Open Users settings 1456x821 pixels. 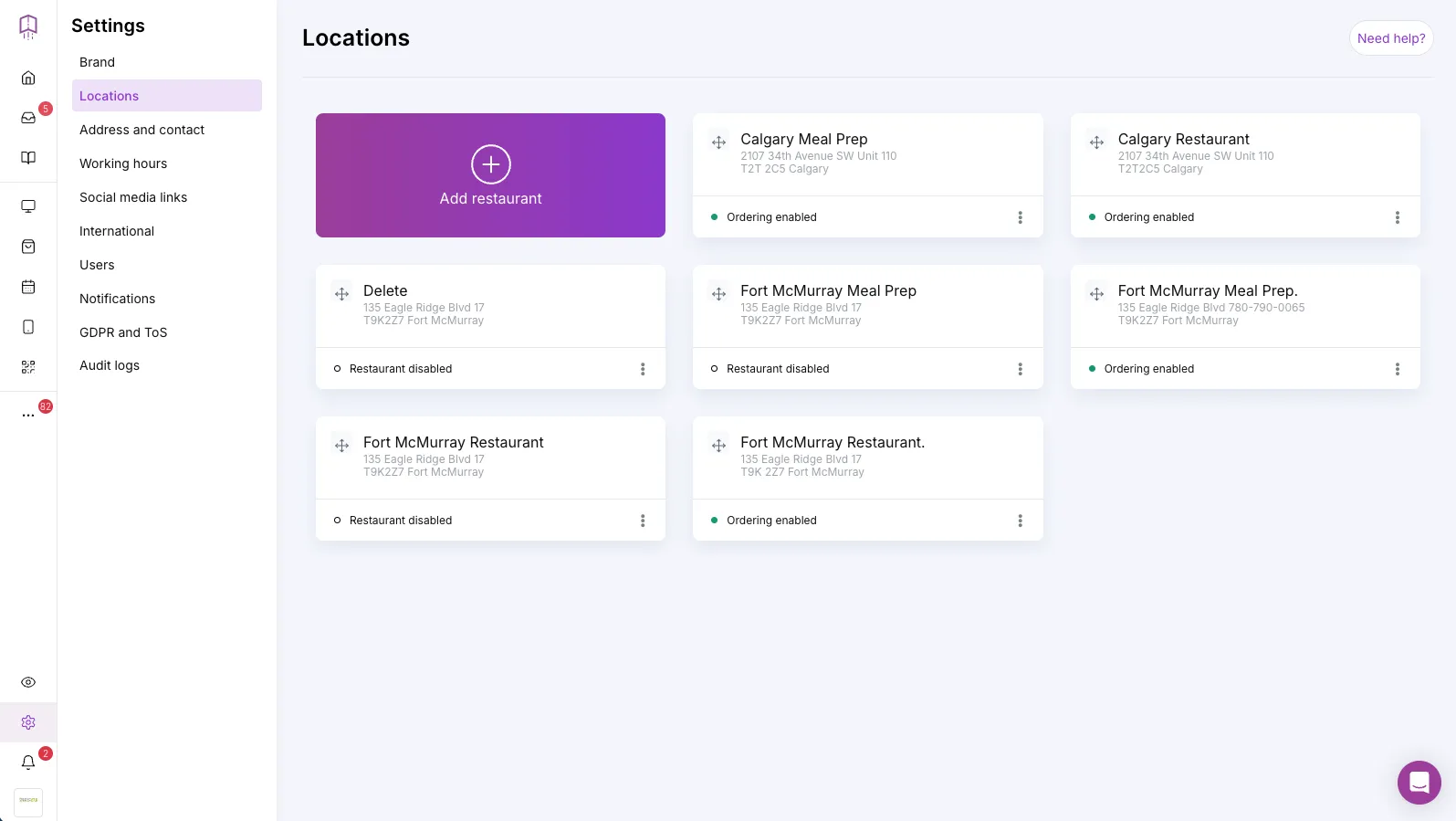click(x=167, y=265)
